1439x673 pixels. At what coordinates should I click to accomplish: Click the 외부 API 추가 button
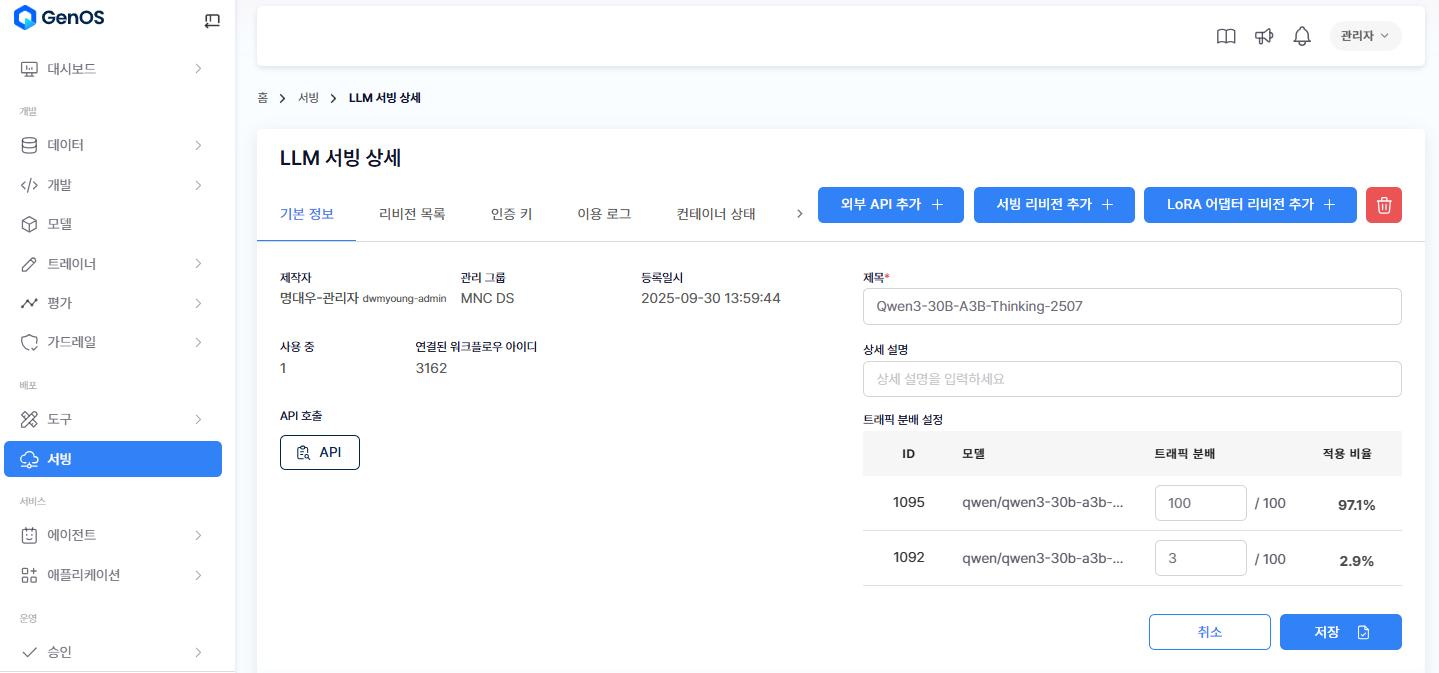pyautogui.click(x=891, y=205)
